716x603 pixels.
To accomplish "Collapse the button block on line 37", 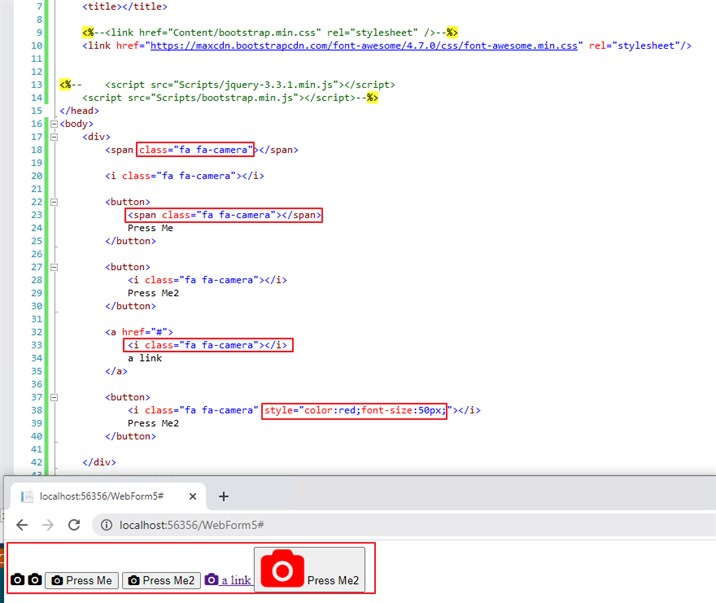I will 54,397.
